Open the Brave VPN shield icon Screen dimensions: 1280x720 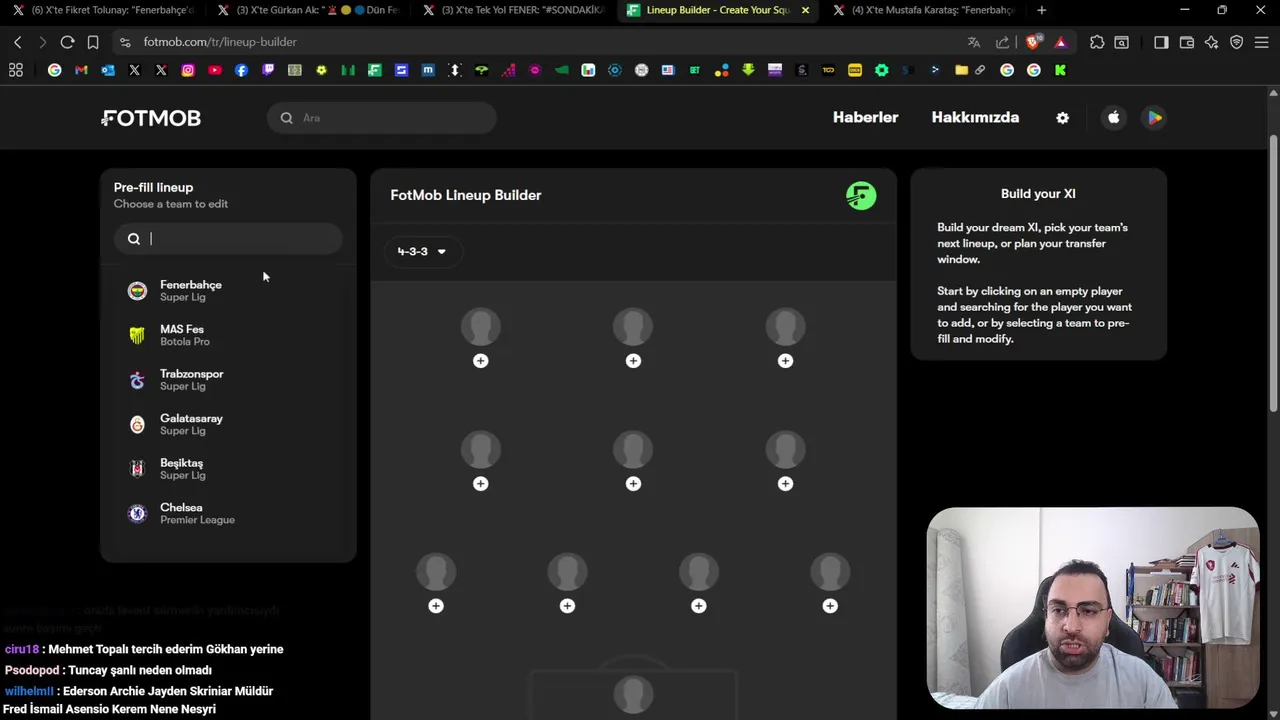click(1237, 42)
